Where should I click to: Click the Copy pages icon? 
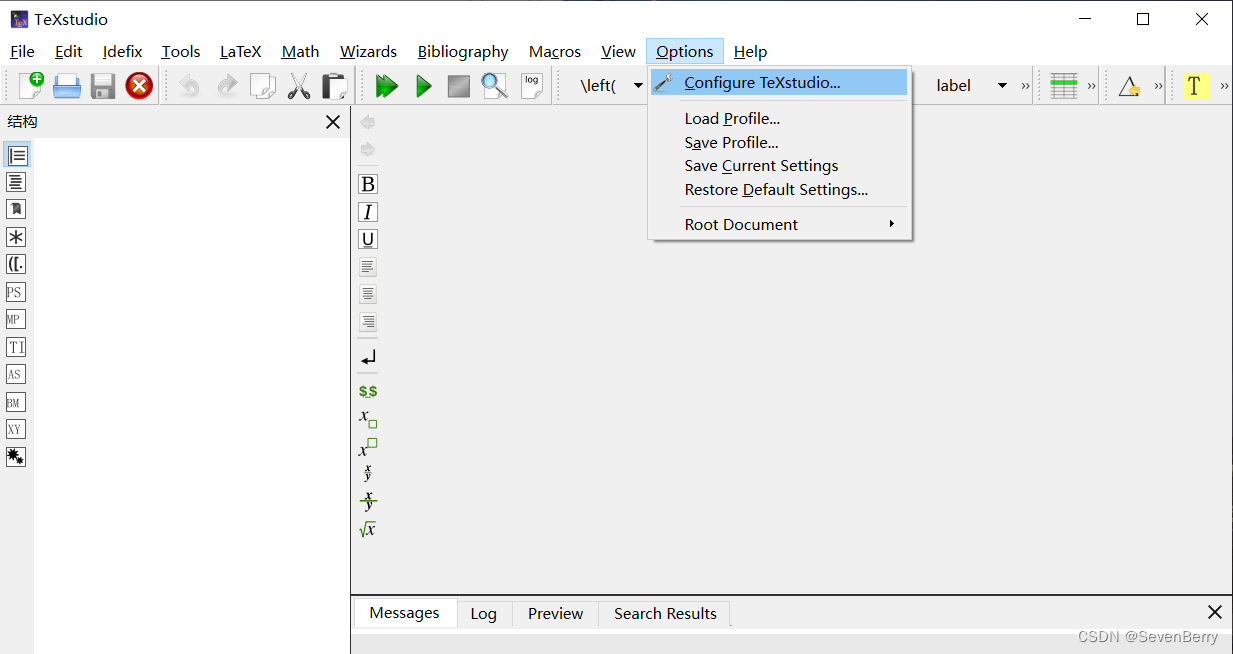click(x=262, y=86)
